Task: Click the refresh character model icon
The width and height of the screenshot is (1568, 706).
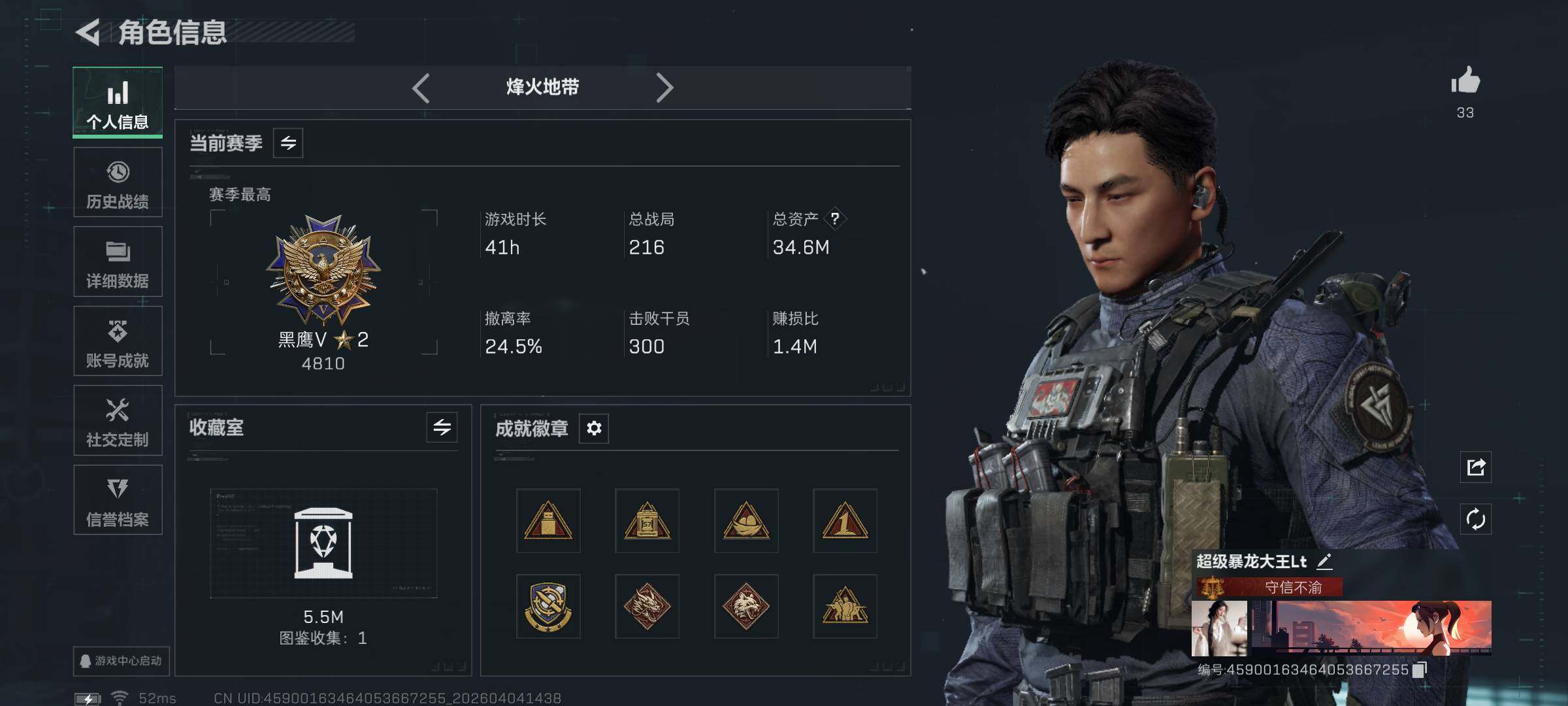Action: point(1476,520)
